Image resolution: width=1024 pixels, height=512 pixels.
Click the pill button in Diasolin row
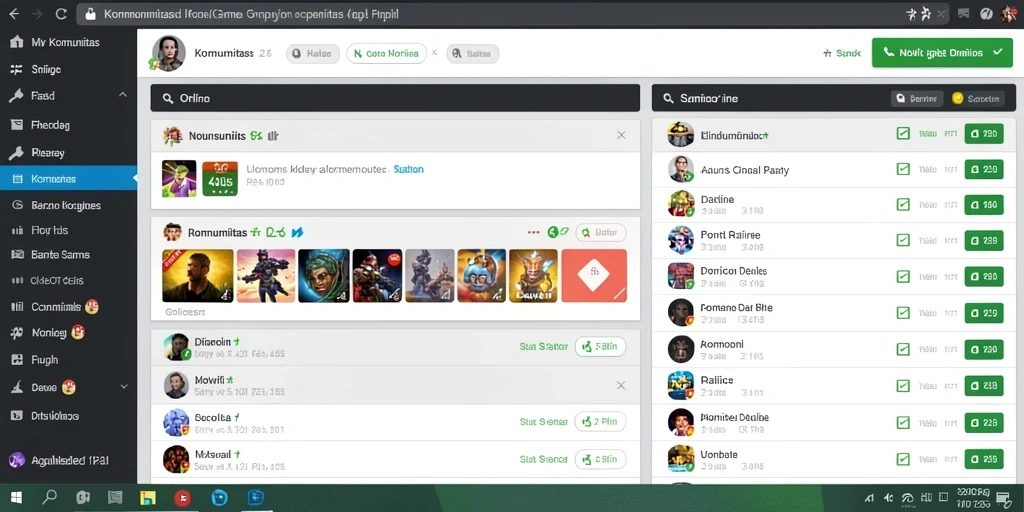600,347
